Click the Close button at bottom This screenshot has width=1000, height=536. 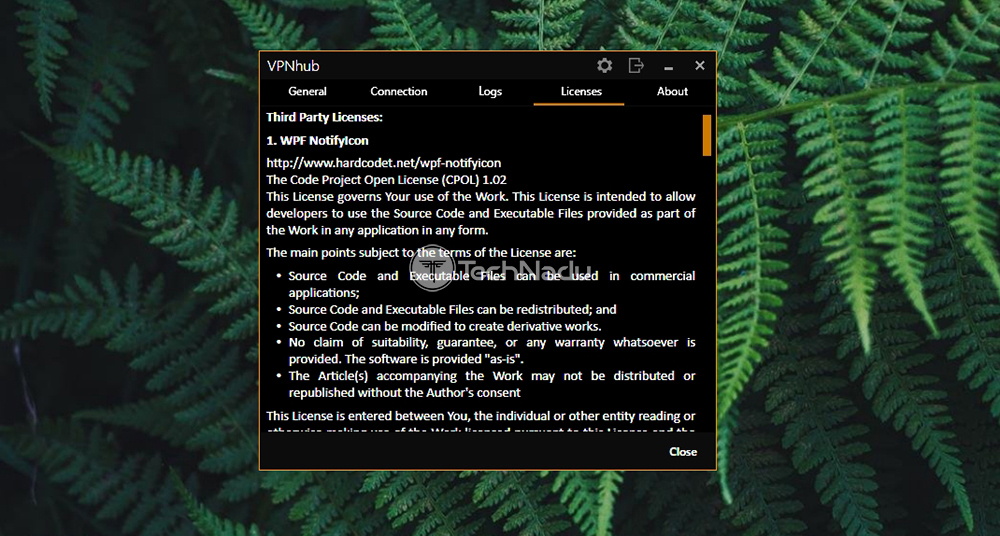[682, 452]
